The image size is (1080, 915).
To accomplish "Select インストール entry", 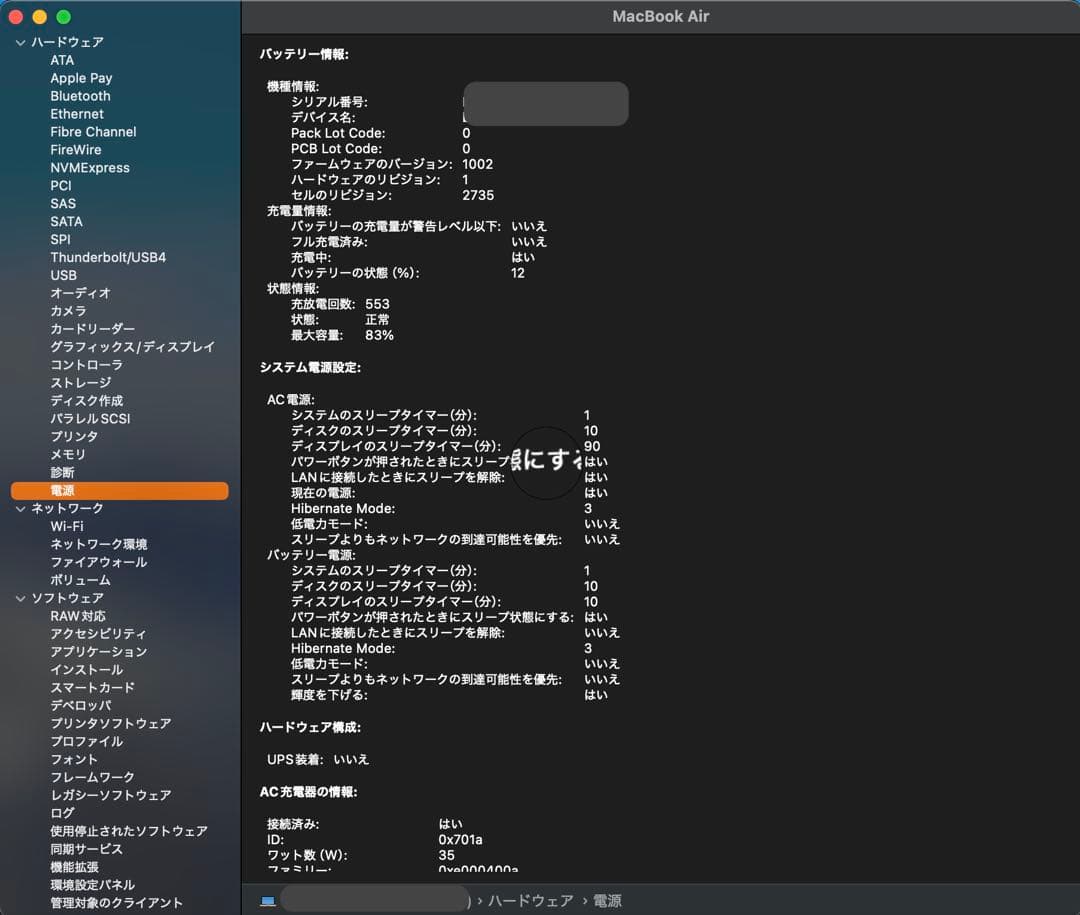I will pyautogui.click(x=87, y=670).
